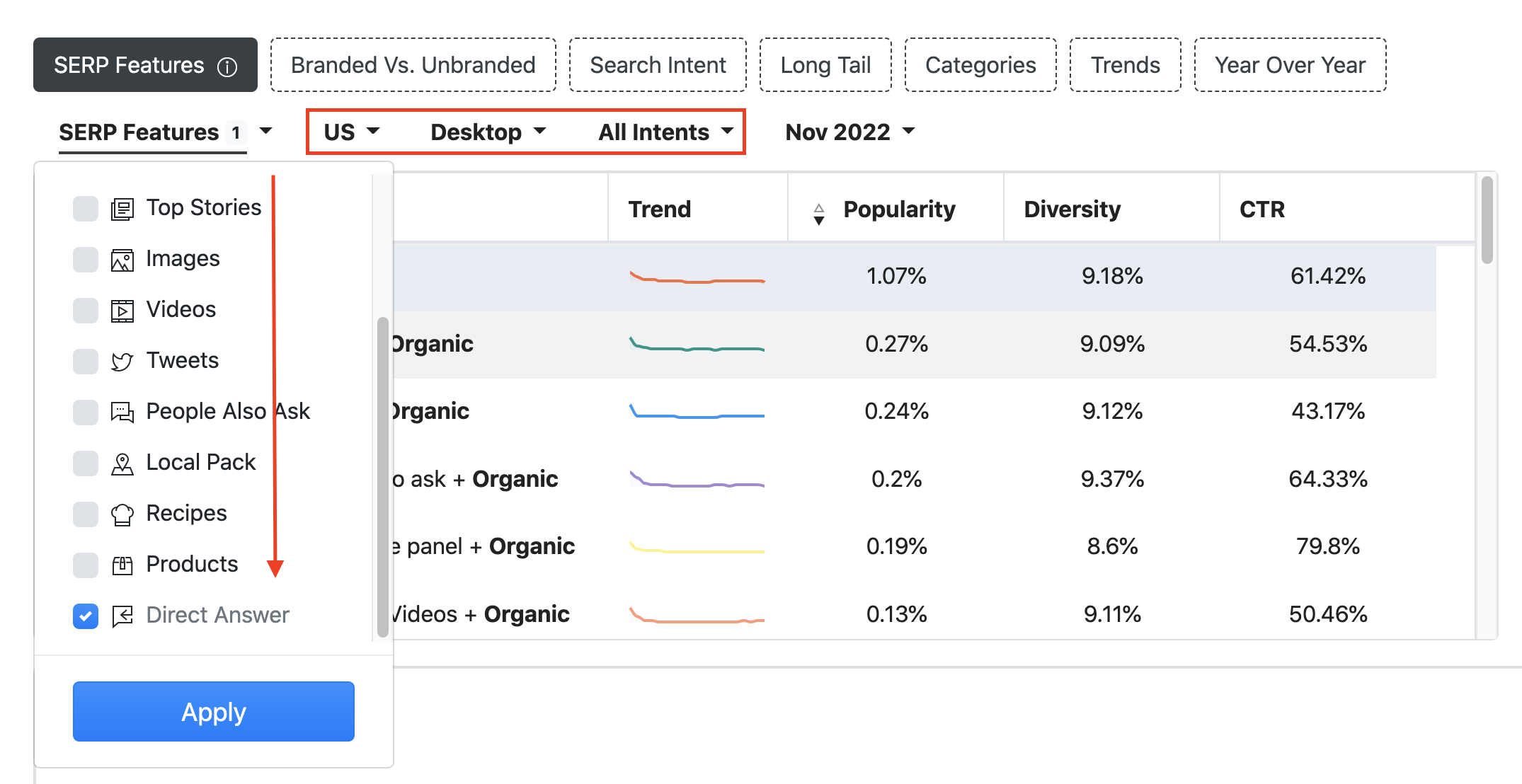Click the Images picture icon
Screen dimensions: 1522x784
[x=122, y=260]
